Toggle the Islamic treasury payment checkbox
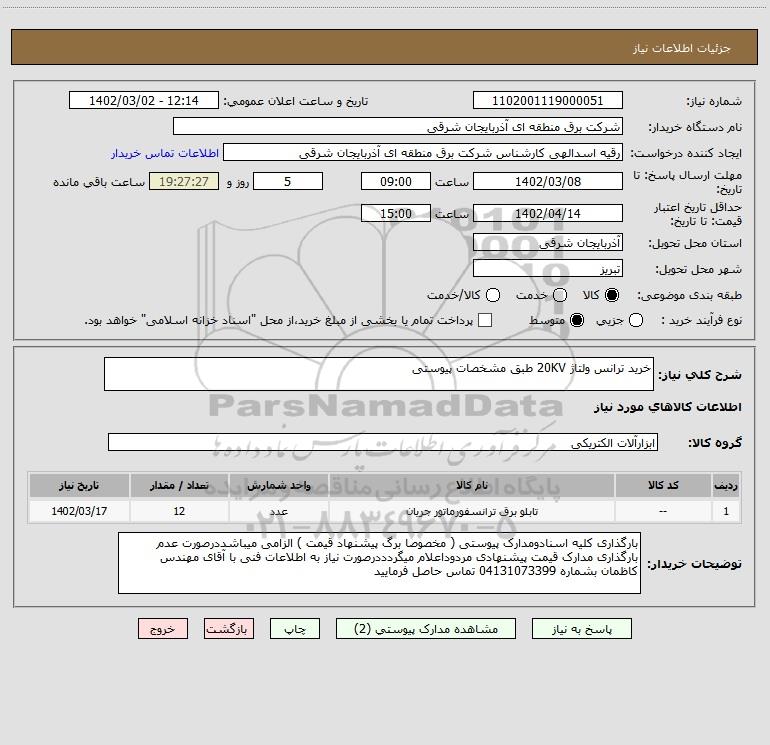Viewport: 770px width, 745px height. click(485, 320)
